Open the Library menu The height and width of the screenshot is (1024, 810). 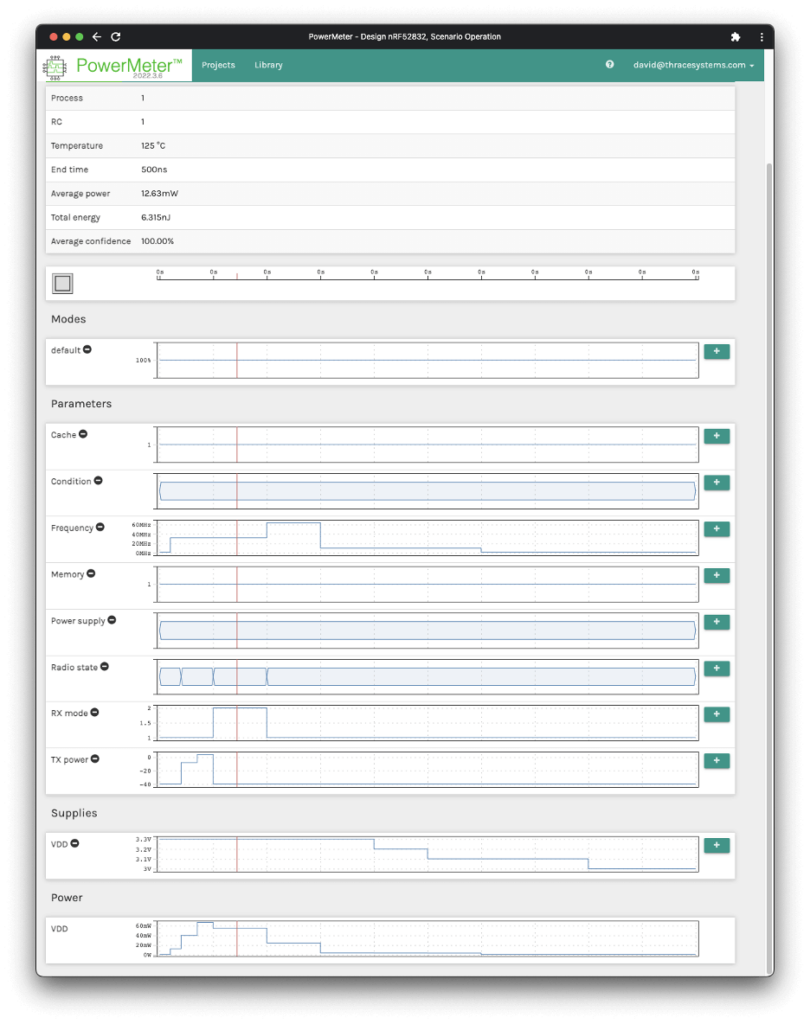point(268,65)
